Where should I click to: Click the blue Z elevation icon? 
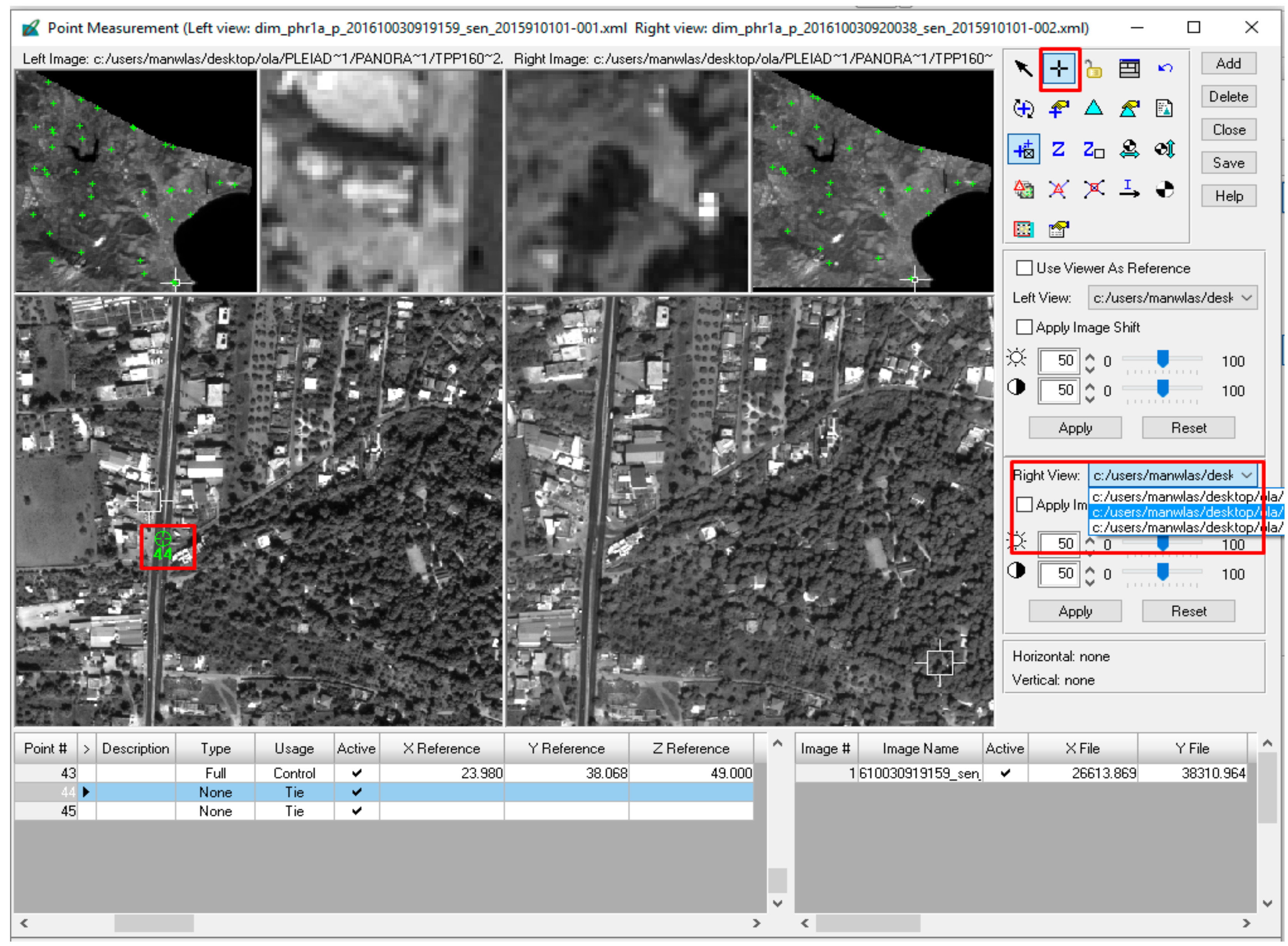[x=1058, y=150]
